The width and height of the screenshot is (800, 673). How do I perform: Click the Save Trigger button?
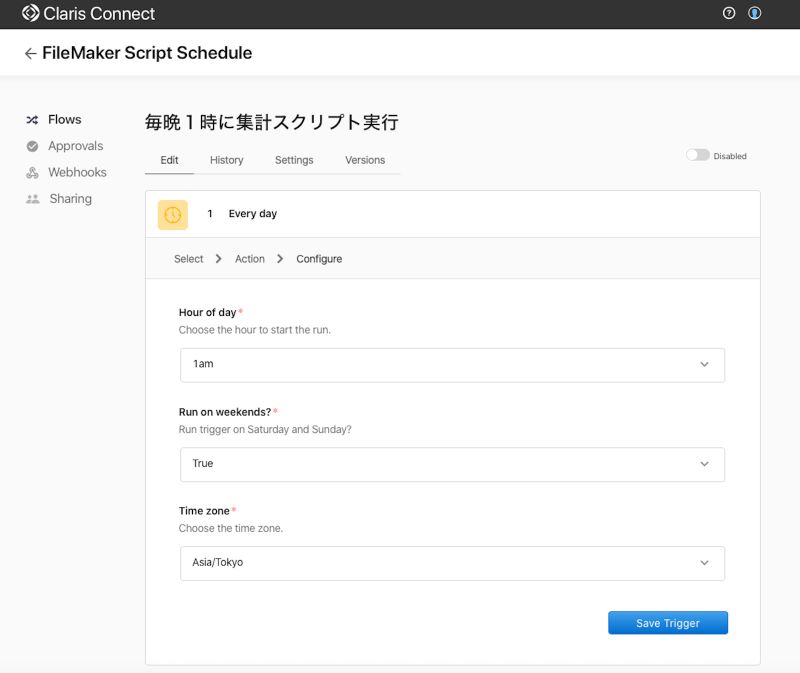[667, 622]
